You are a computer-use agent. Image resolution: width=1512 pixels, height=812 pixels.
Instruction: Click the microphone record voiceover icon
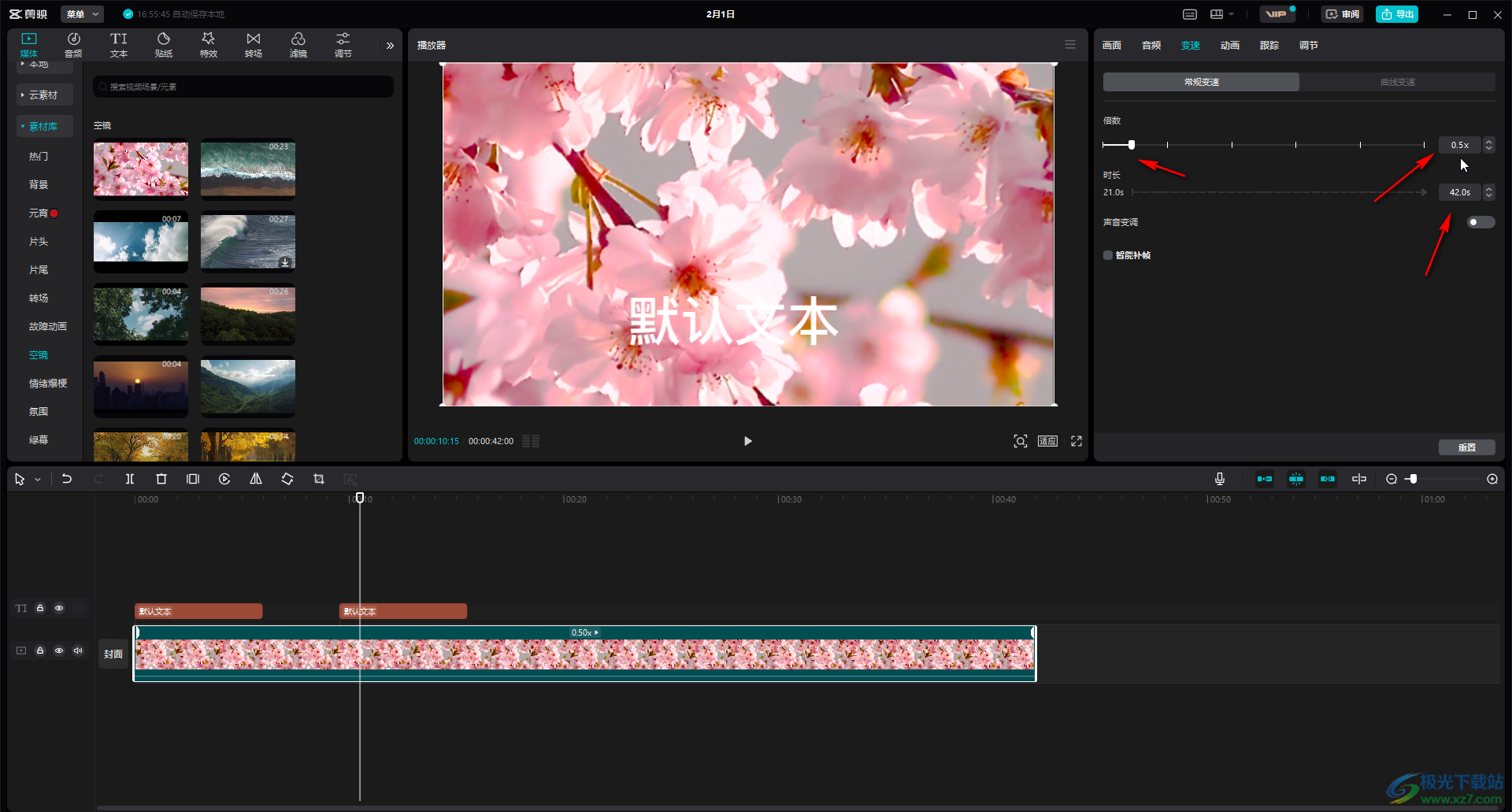click(1220, 479)
